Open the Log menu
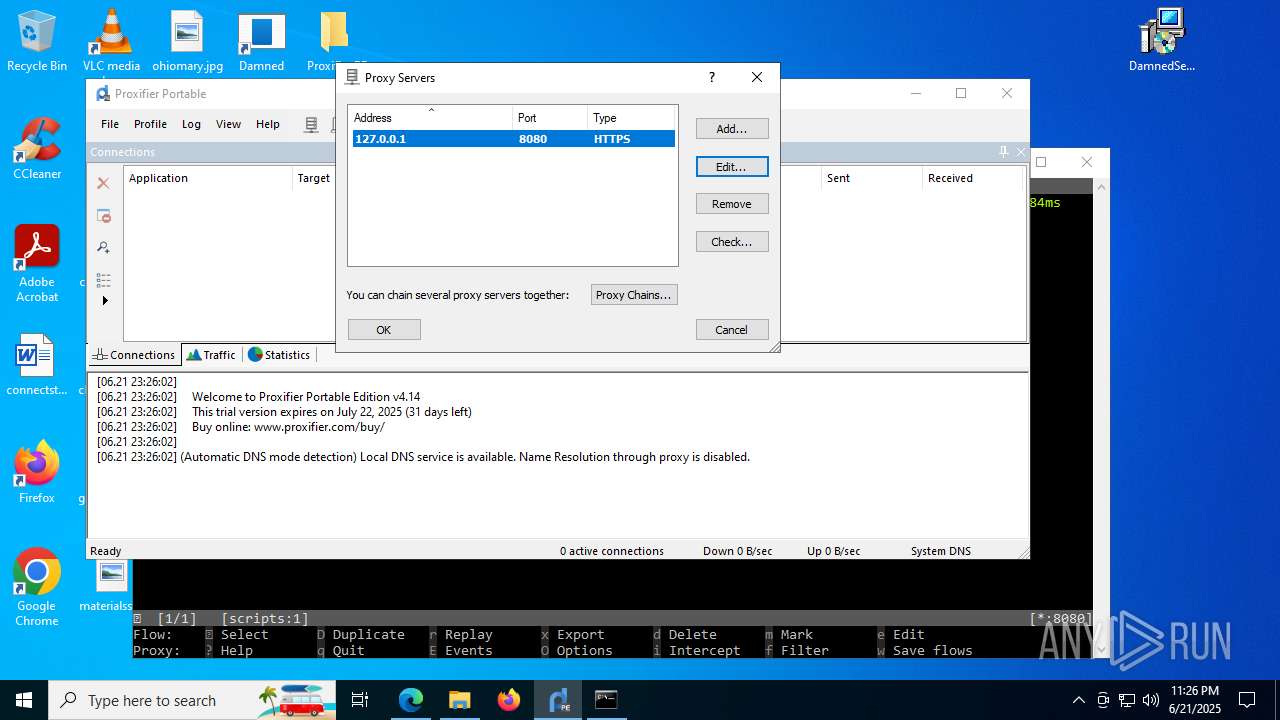1280x720 pixels. click(x=191, y=124)
